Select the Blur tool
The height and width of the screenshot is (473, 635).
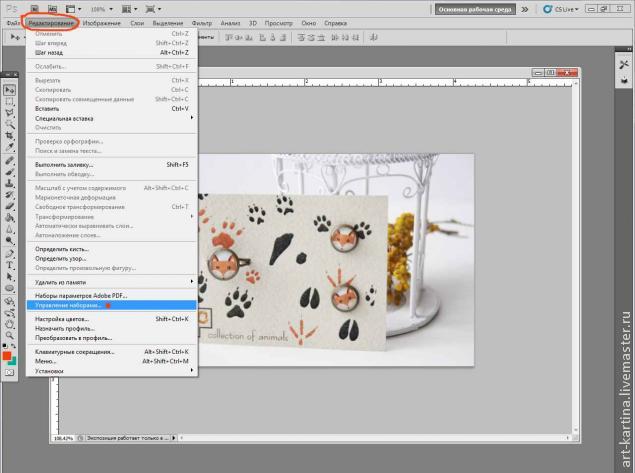9,229
